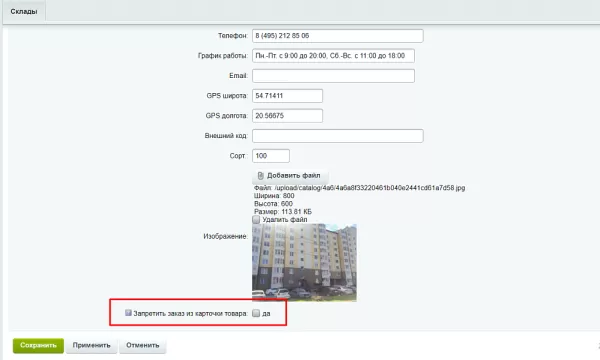
Task: Click the icon beside Запретить заказ label
Action: pos(128,313)
